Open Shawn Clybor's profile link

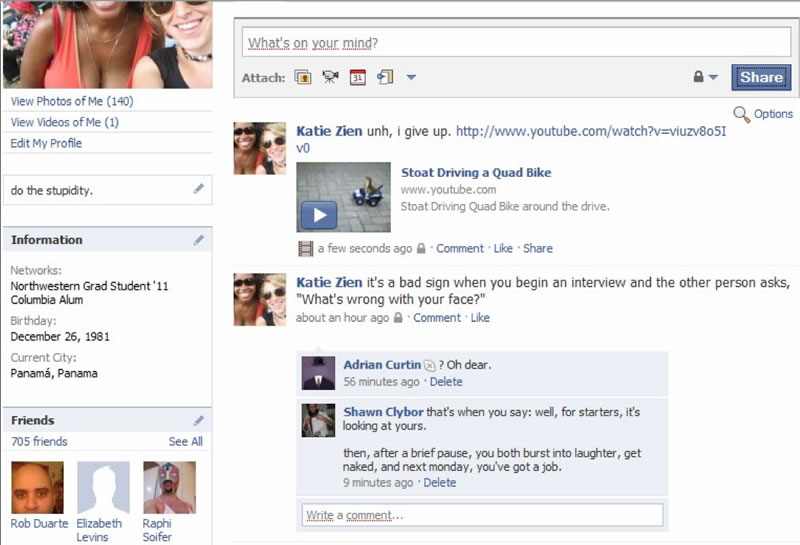tap(383, 412)
